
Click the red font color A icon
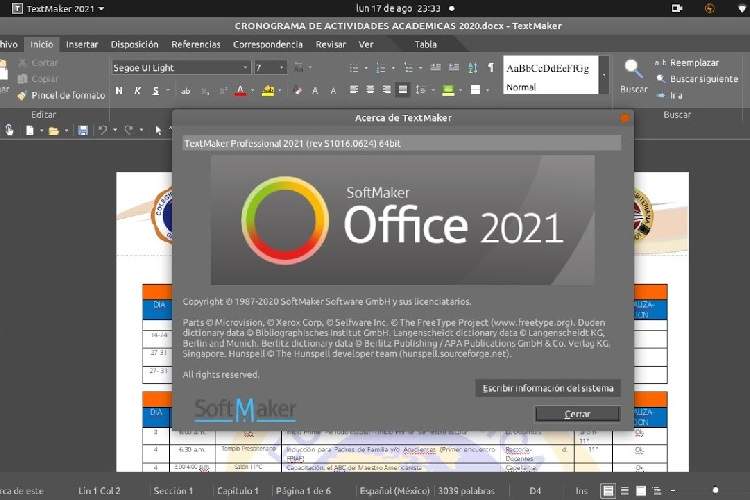(241, 90)
